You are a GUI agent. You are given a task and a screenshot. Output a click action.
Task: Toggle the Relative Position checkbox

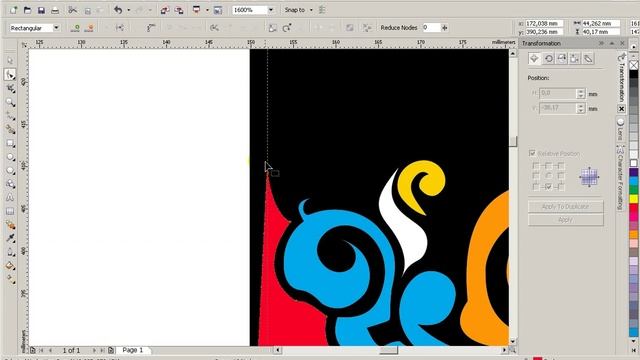click(532, 153)
